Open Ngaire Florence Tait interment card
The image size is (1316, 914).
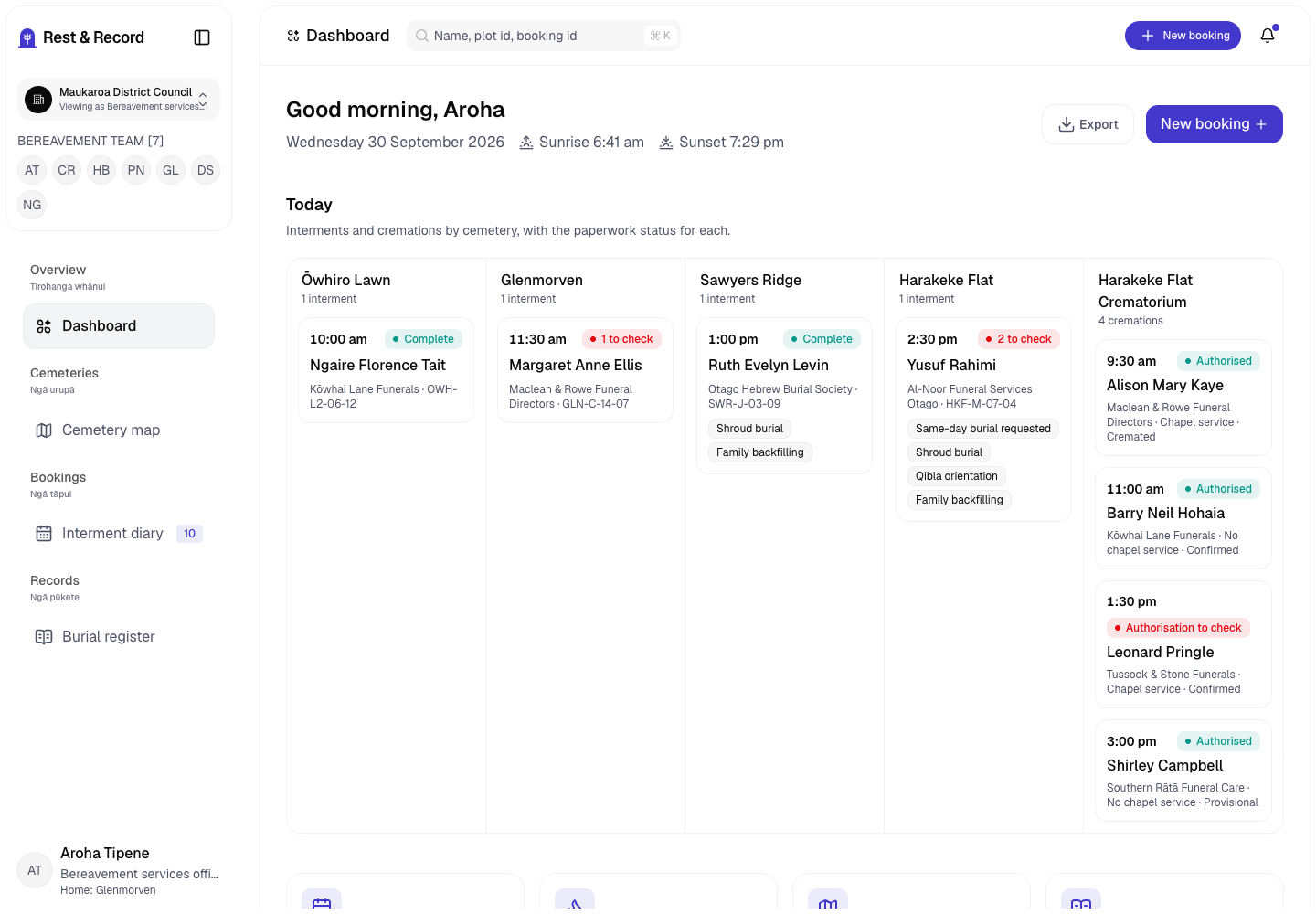[386, 370]
